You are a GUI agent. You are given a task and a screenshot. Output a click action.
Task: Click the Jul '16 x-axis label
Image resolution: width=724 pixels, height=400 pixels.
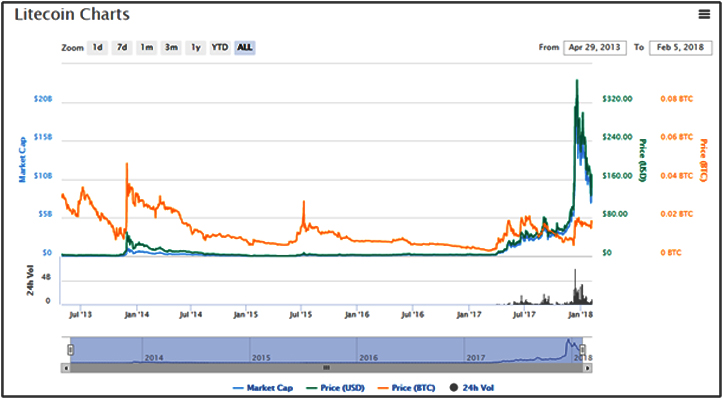click(x=412, y=315)
